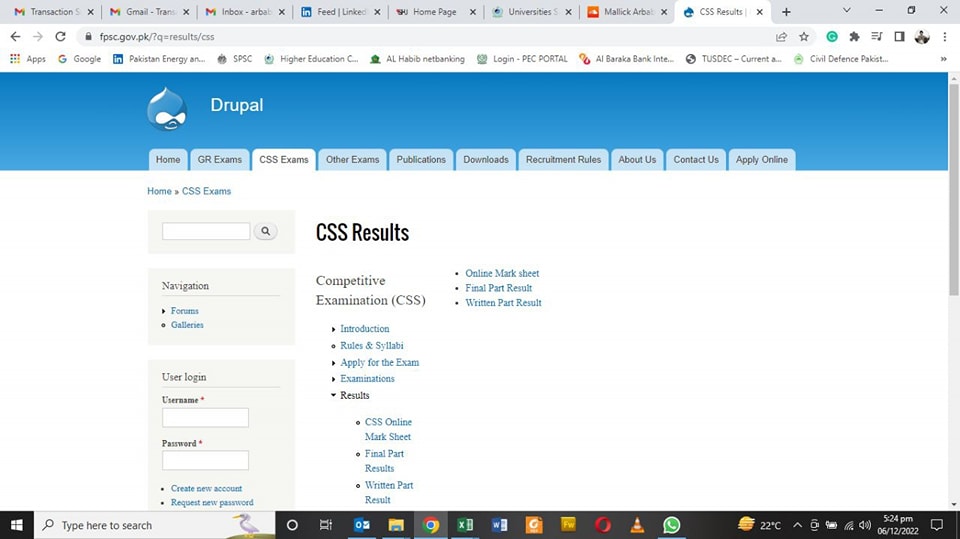Viewport: 960px width, 539px height.
Task: Open Rules & Syllabi link
Action: pos(372,345)
